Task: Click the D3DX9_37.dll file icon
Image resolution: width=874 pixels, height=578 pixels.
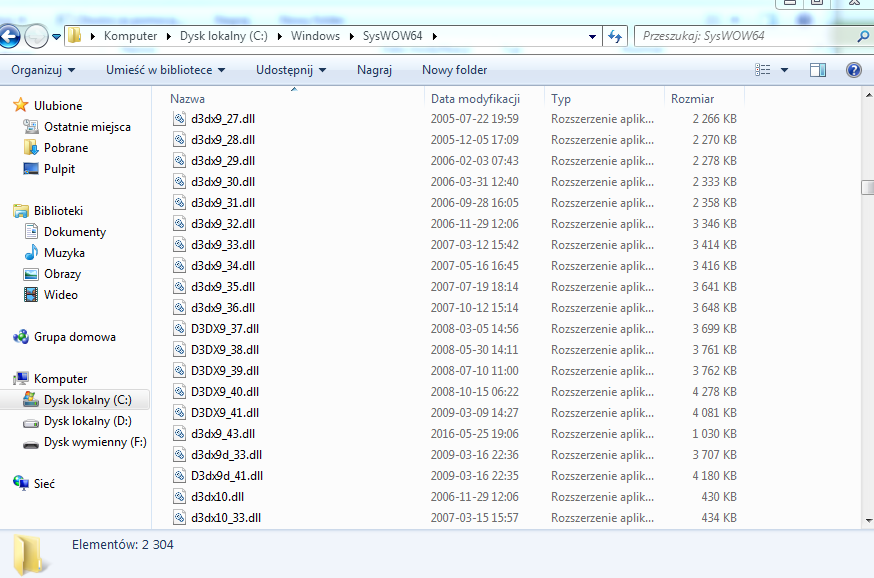Action: click(179, 329)
